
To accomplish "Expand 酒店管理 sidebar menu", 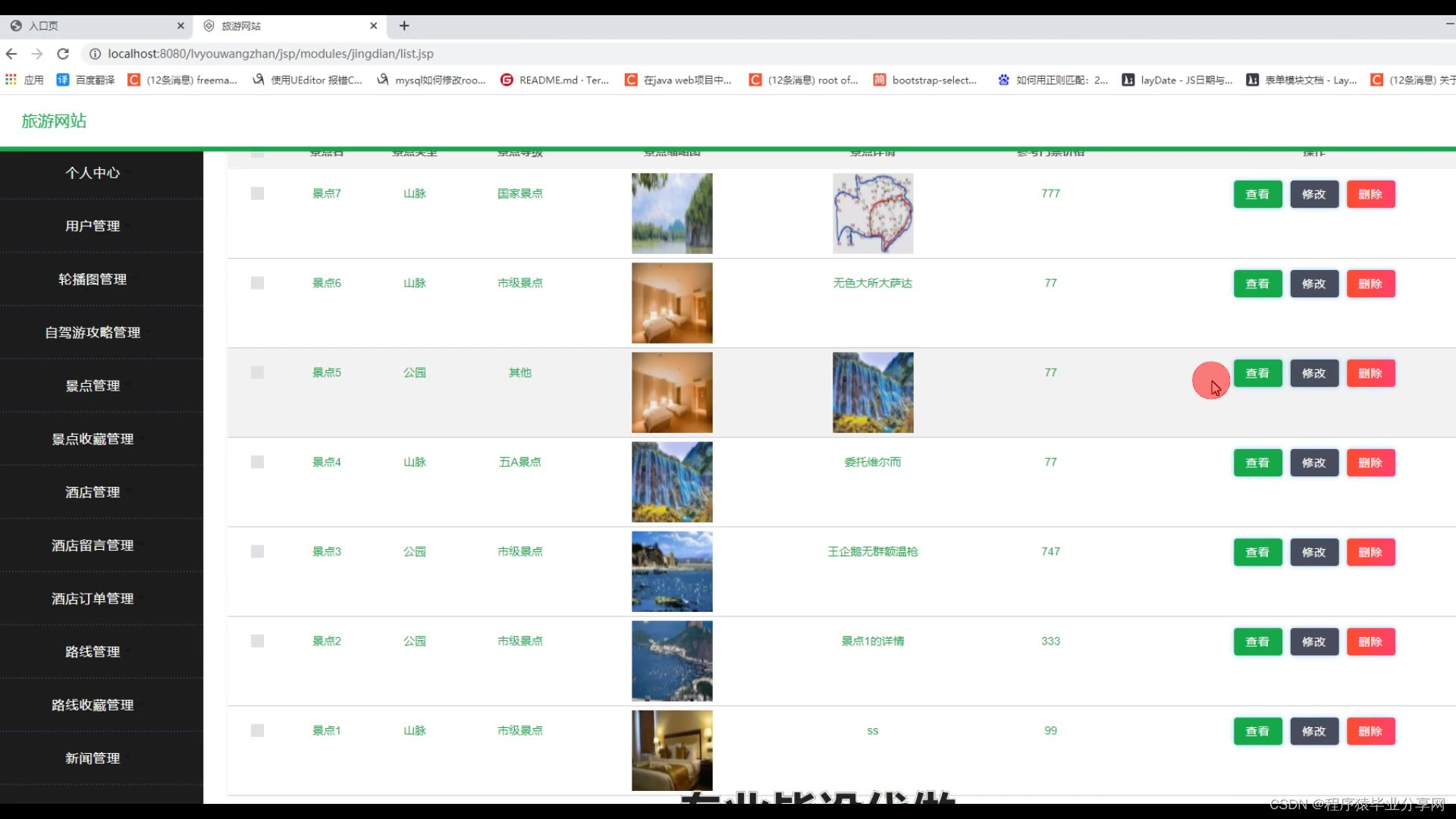I will 93,492.
